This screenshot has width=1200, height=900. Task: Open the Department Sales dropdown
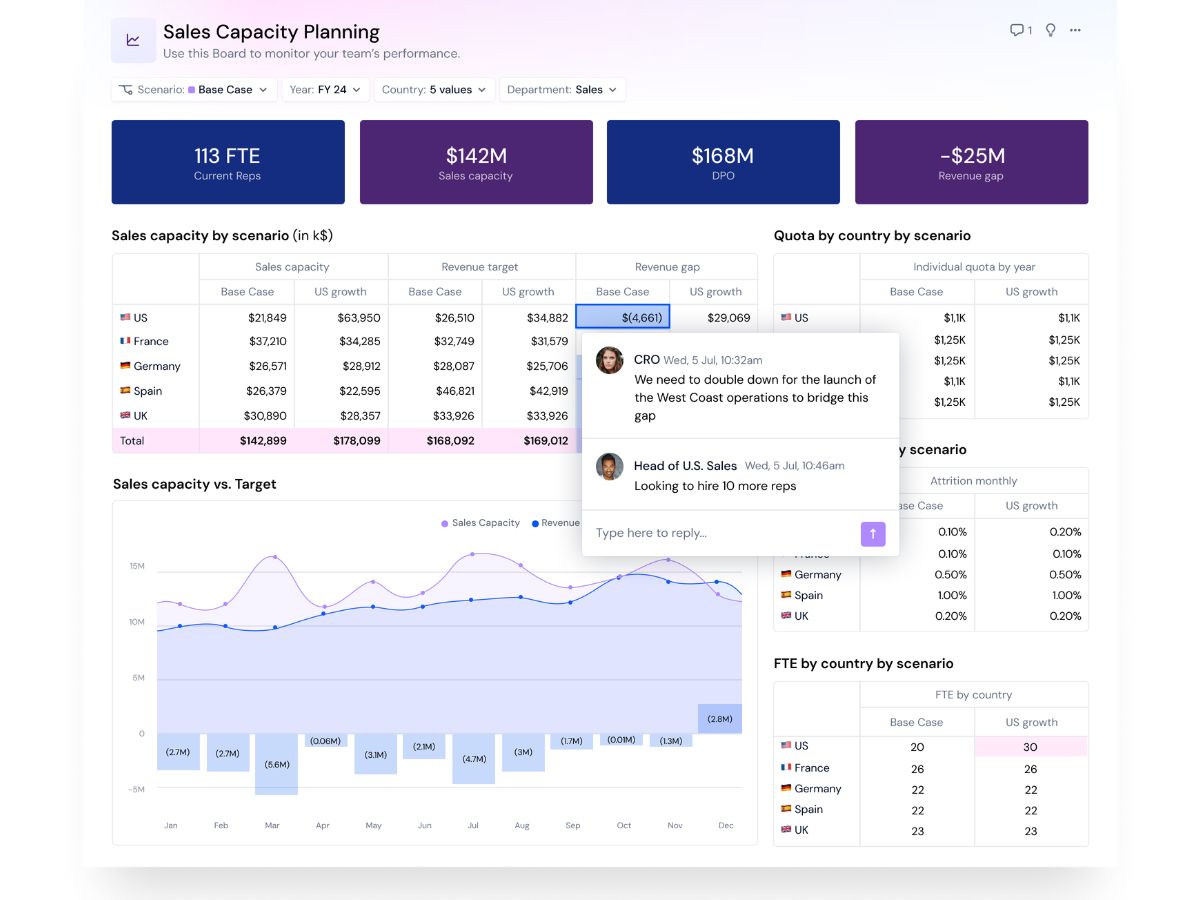coord(563,90)
